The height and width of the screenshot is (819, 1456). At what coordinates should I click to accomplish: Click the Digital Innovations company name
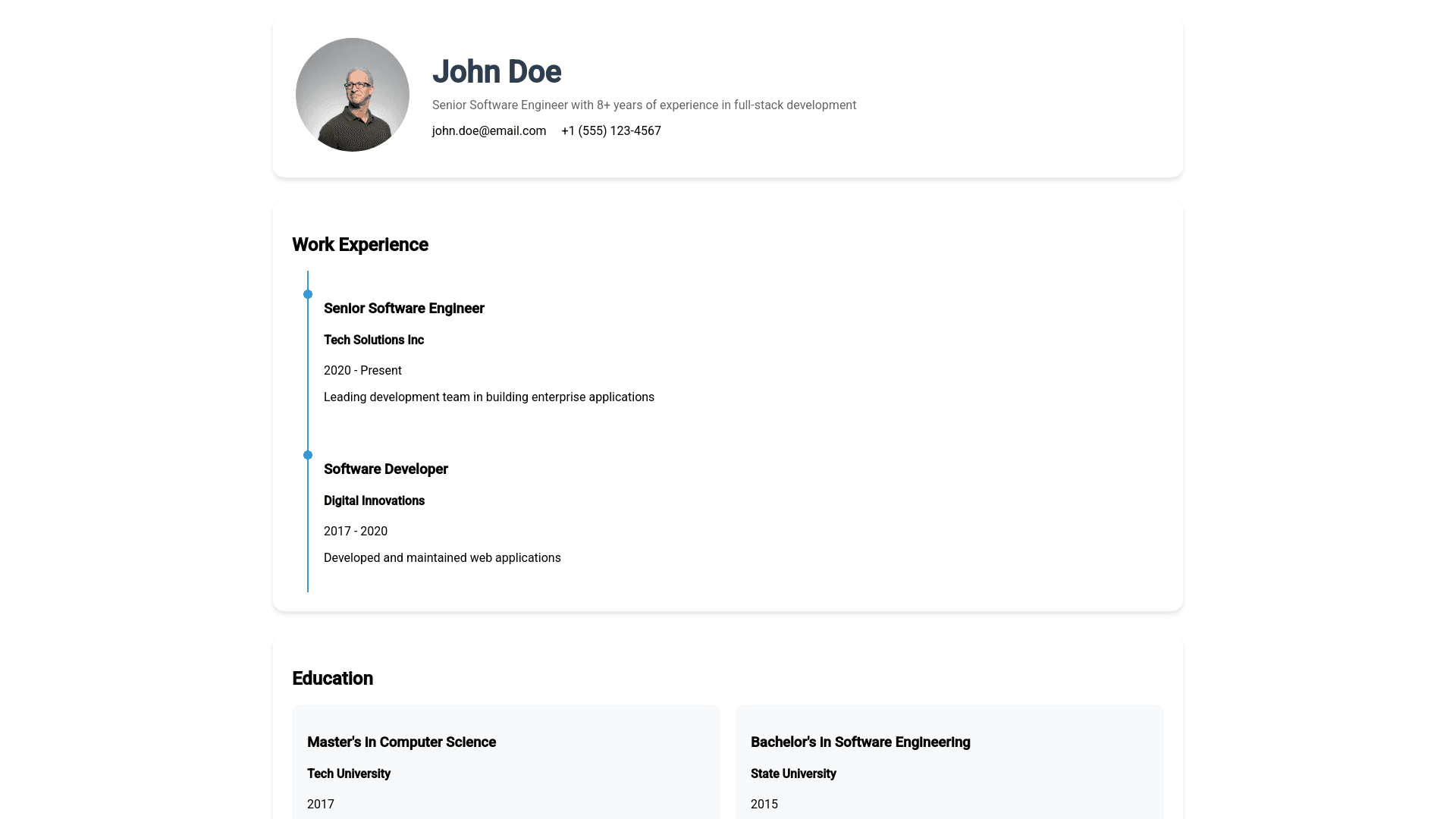[x=374, y=501]
